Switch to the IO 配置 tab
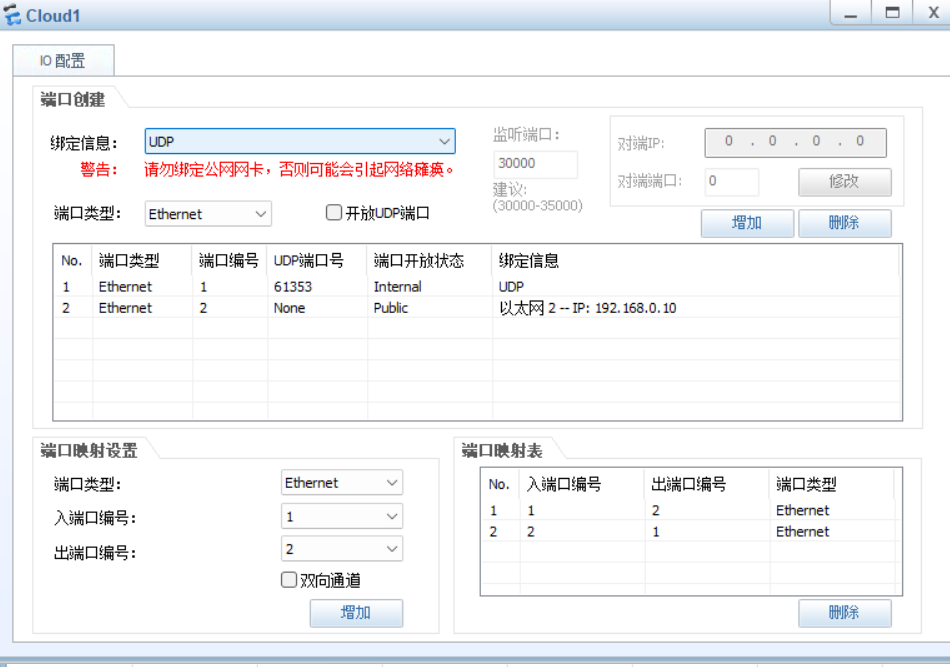950x667 pixels. click(x=63, y=61)
